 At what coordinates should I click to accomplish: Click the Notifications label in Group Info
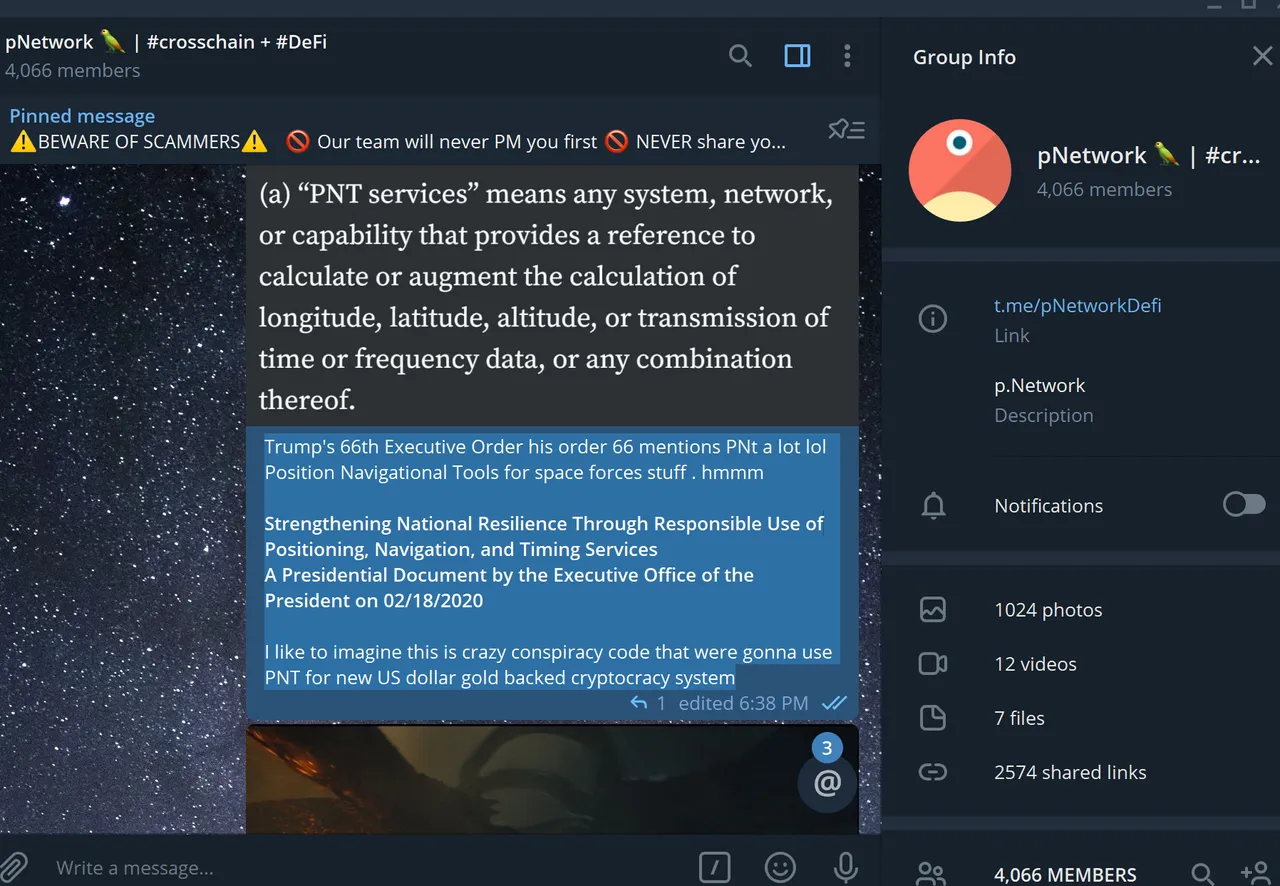(1048, 506)
